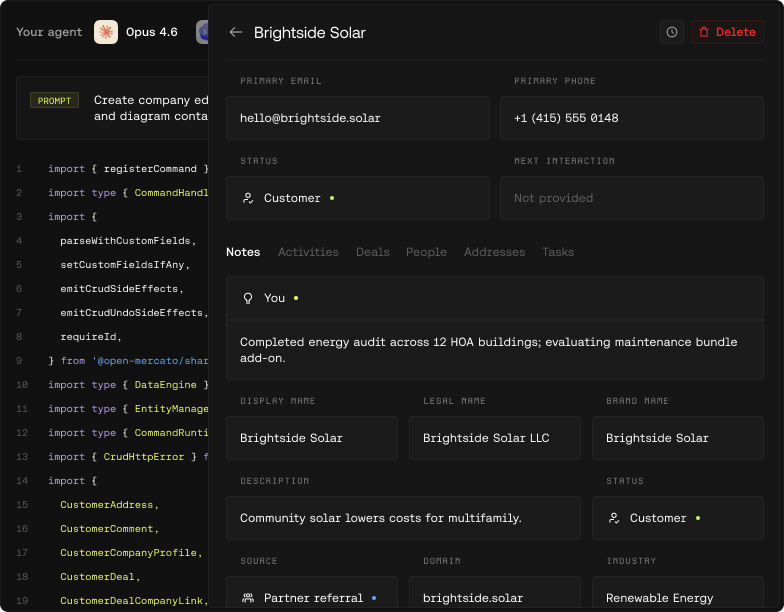The height and width of the screenshot is (612, 784).
Task: Click code line parseWithCustomFields
Action: [x=128, y=241]
